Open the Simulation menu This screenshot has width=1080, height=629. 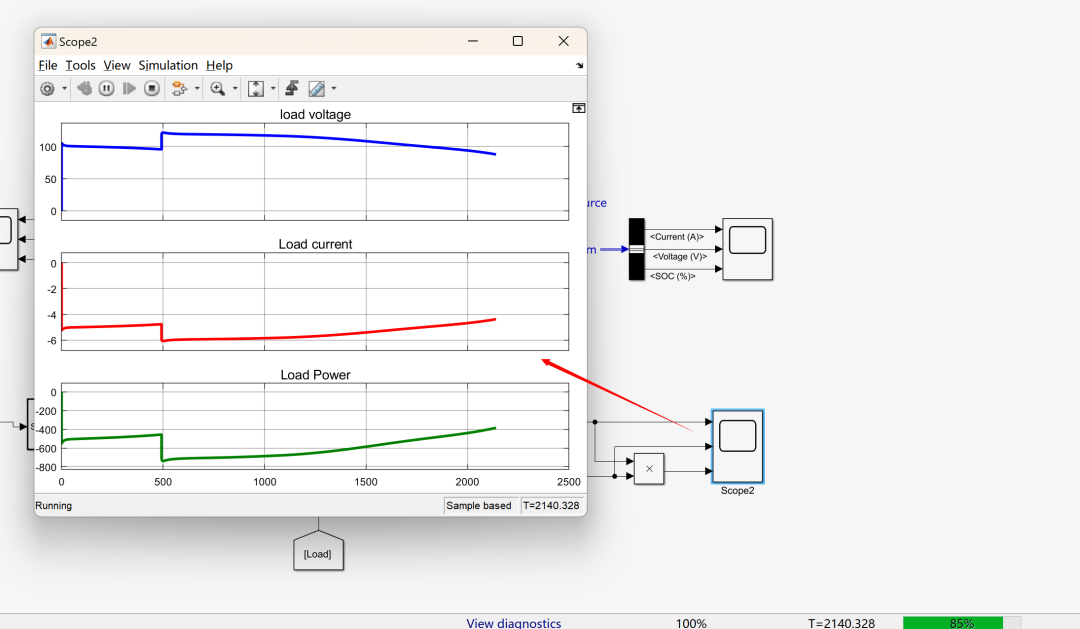coord(168,65)
